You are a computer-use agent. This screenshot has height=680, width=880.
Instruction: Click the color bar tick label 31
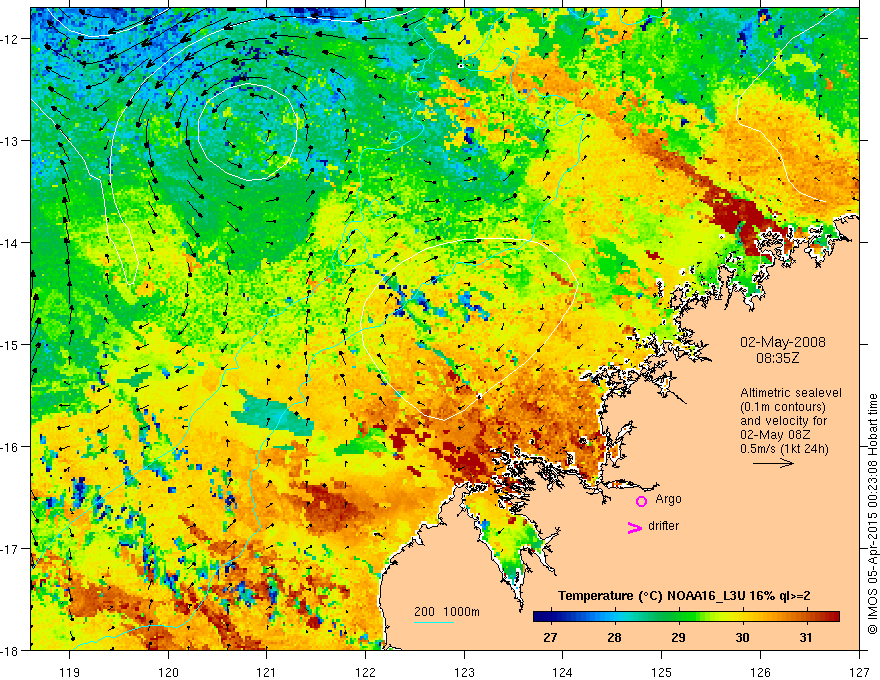tap(806, 637)
